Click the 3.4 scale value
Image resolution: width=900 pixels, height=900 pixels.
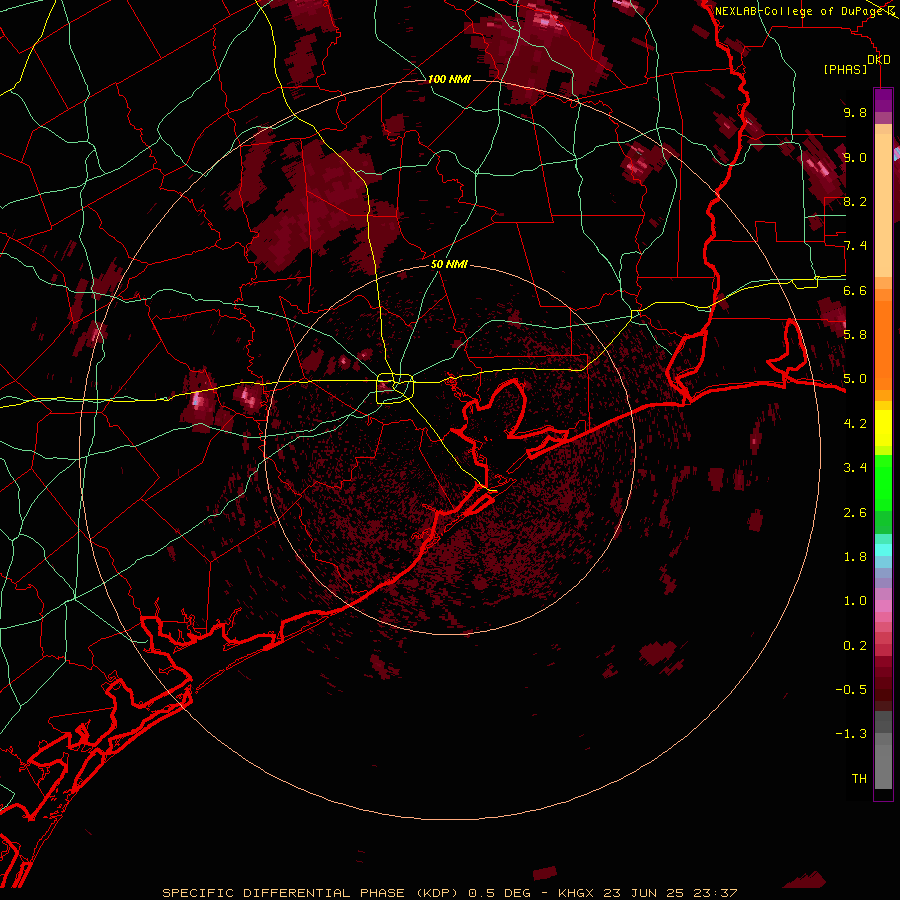pyautogui.click(x=855, y=468)
